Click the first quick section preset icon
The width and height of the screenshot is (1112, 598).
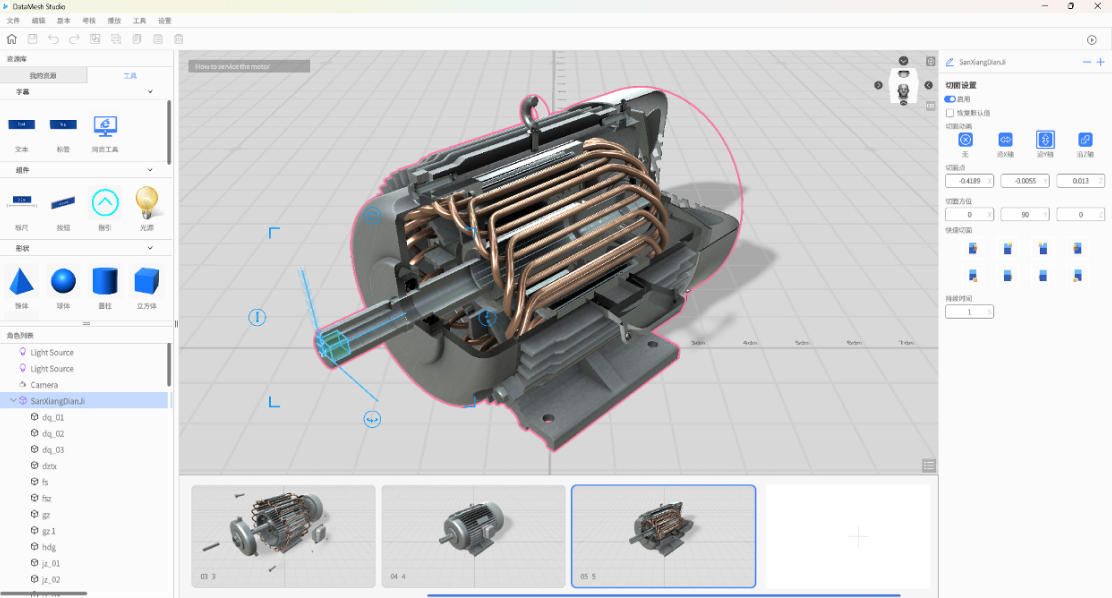(973, 248)
